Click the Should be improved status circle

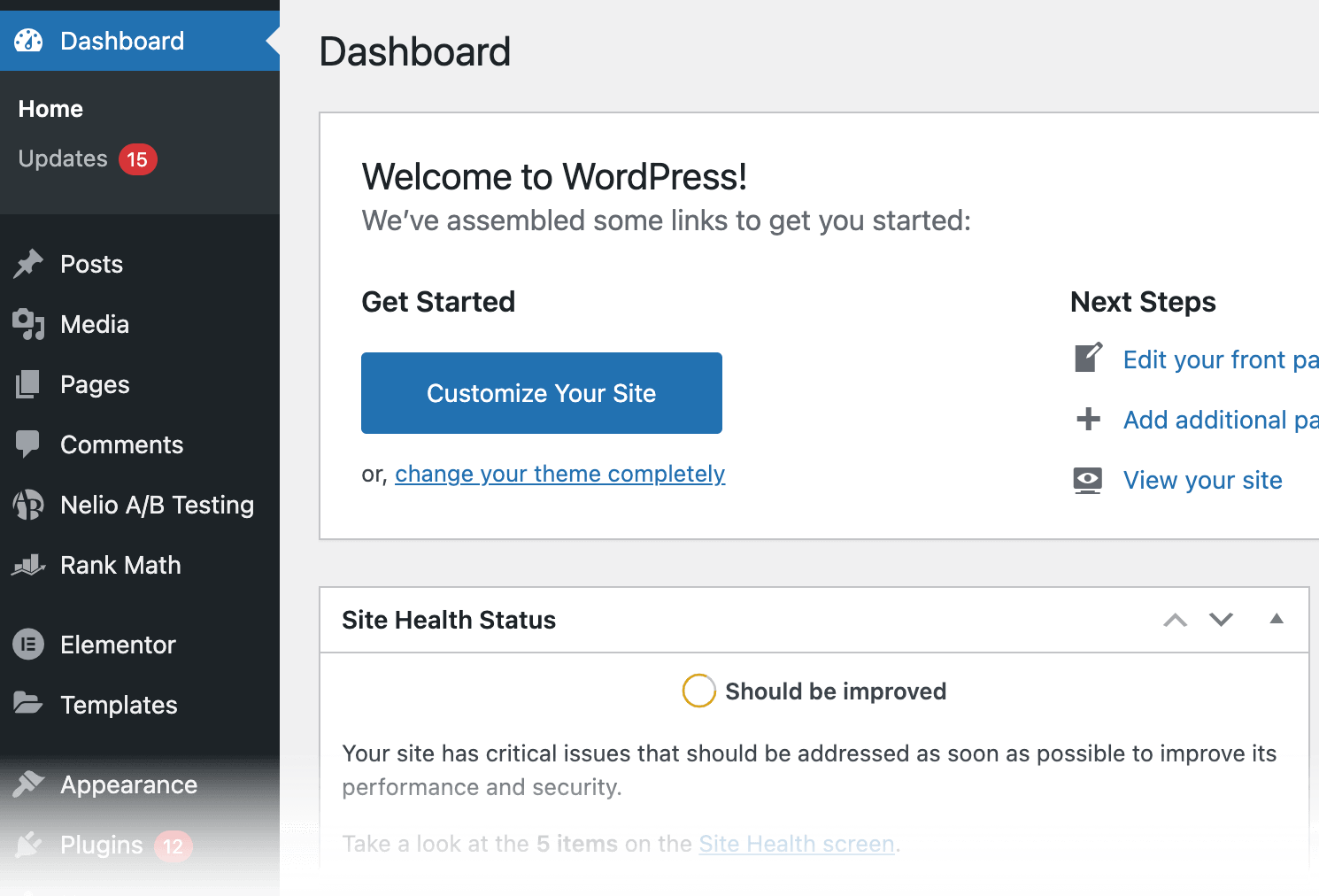pyautogui.click(x=698, y=691)
